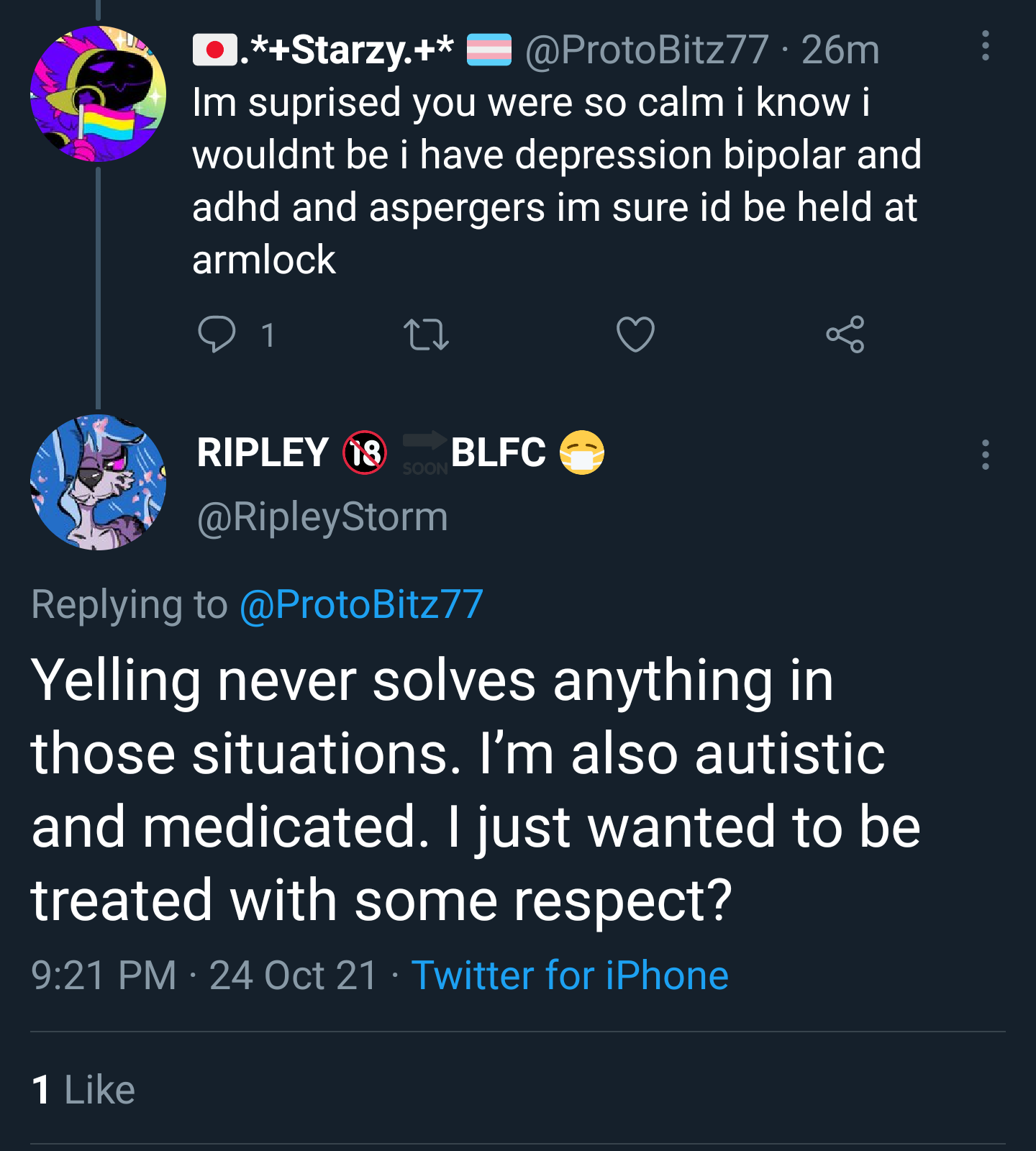
Task: Share Starzy's tweet using the share icon
Action: [x=845, y=335]
